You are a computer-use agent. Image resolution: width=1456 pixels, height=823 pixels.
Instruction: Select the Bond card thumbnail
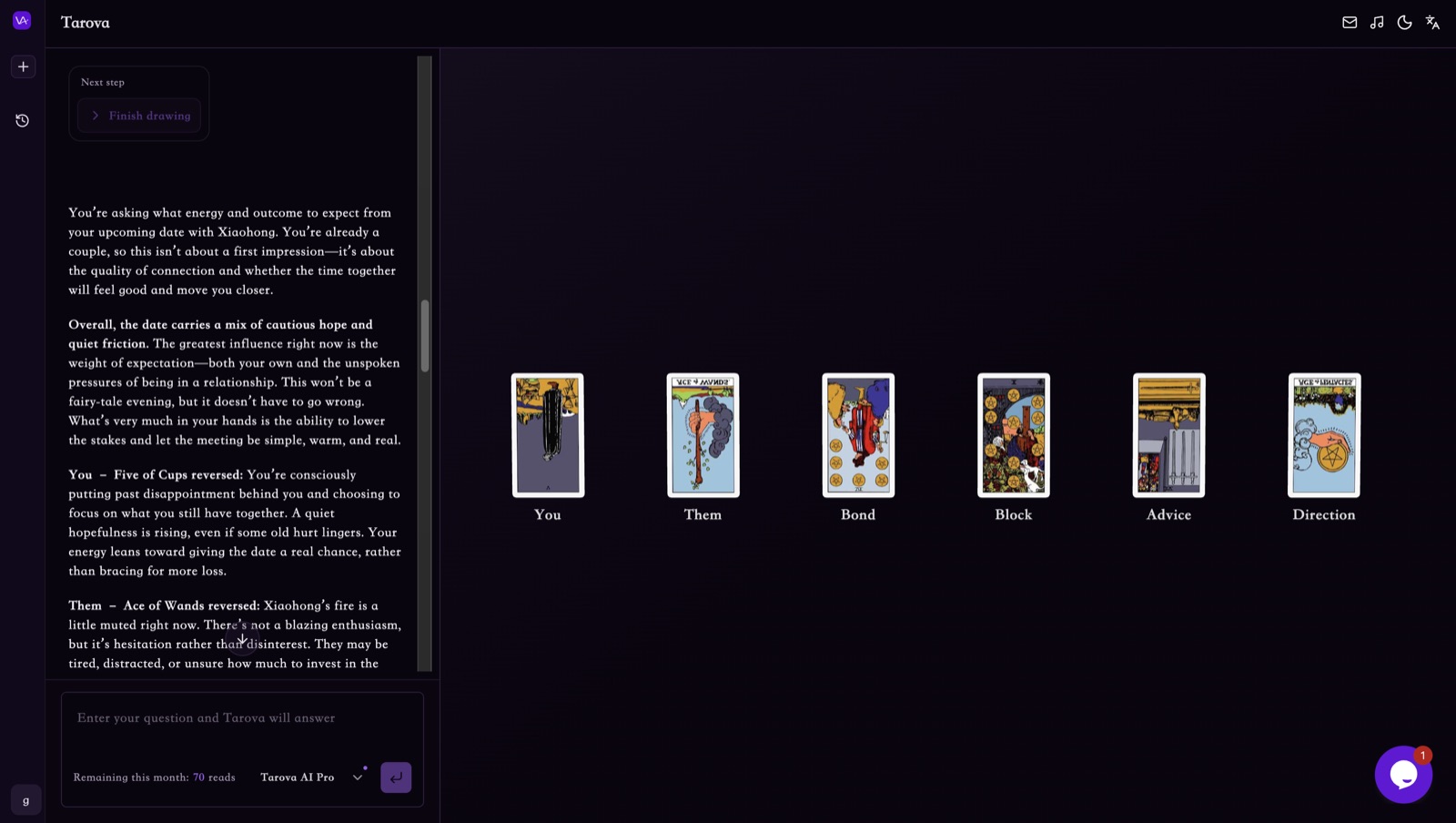[858, 435]
